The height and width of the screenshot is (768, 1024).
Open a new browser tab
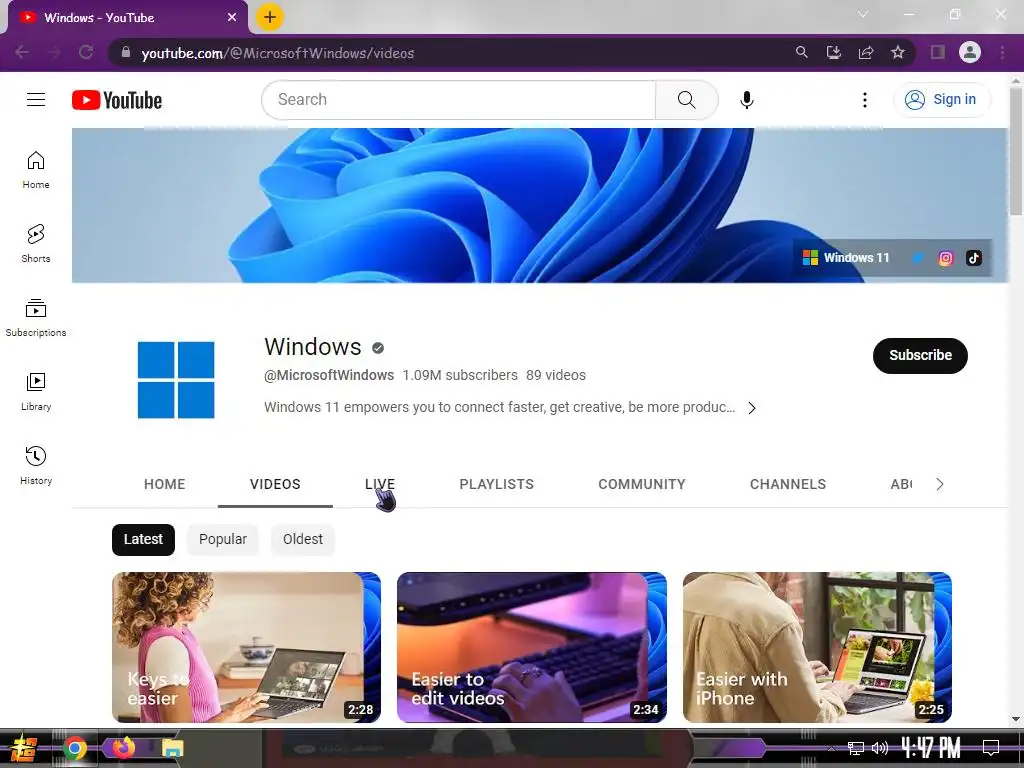pyautogui.click(x=270, y=17)
